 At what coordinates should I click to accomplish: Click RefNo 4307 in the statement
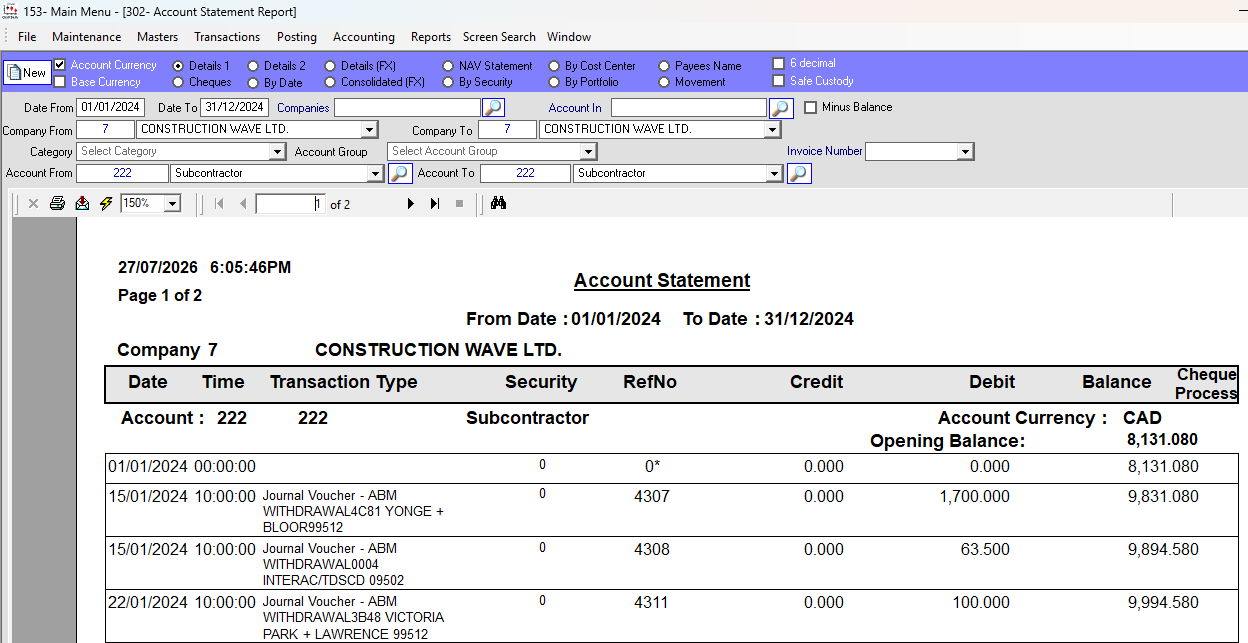point(652,496)
